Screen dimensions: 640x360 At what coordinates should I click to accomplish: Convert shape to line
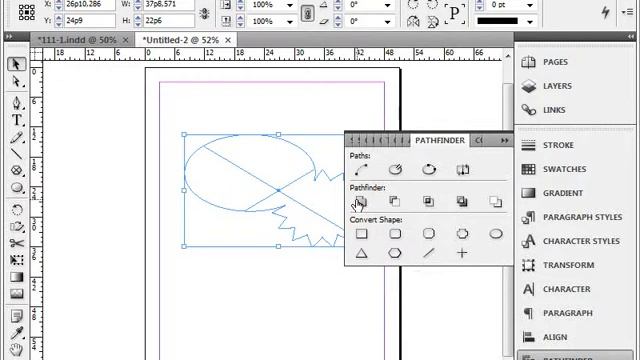pos(429,253)
